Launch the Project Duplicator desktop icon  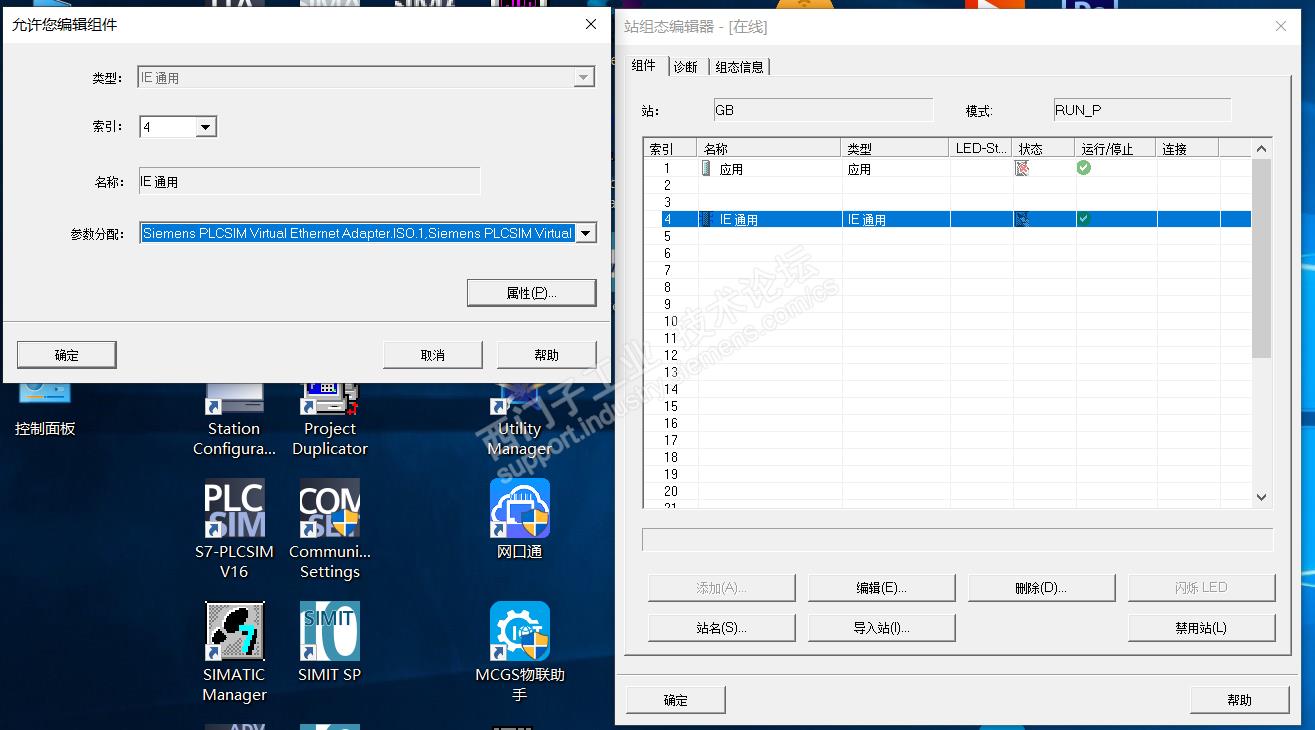click(330, 420)
